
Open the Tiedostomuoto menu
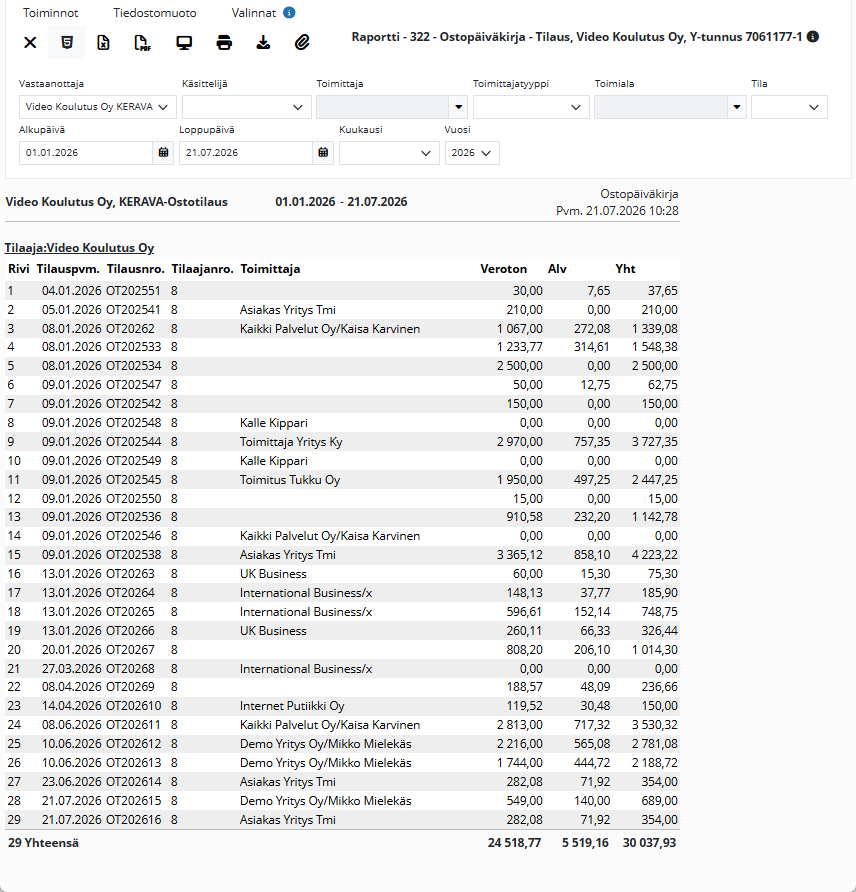tap(155, 13)
